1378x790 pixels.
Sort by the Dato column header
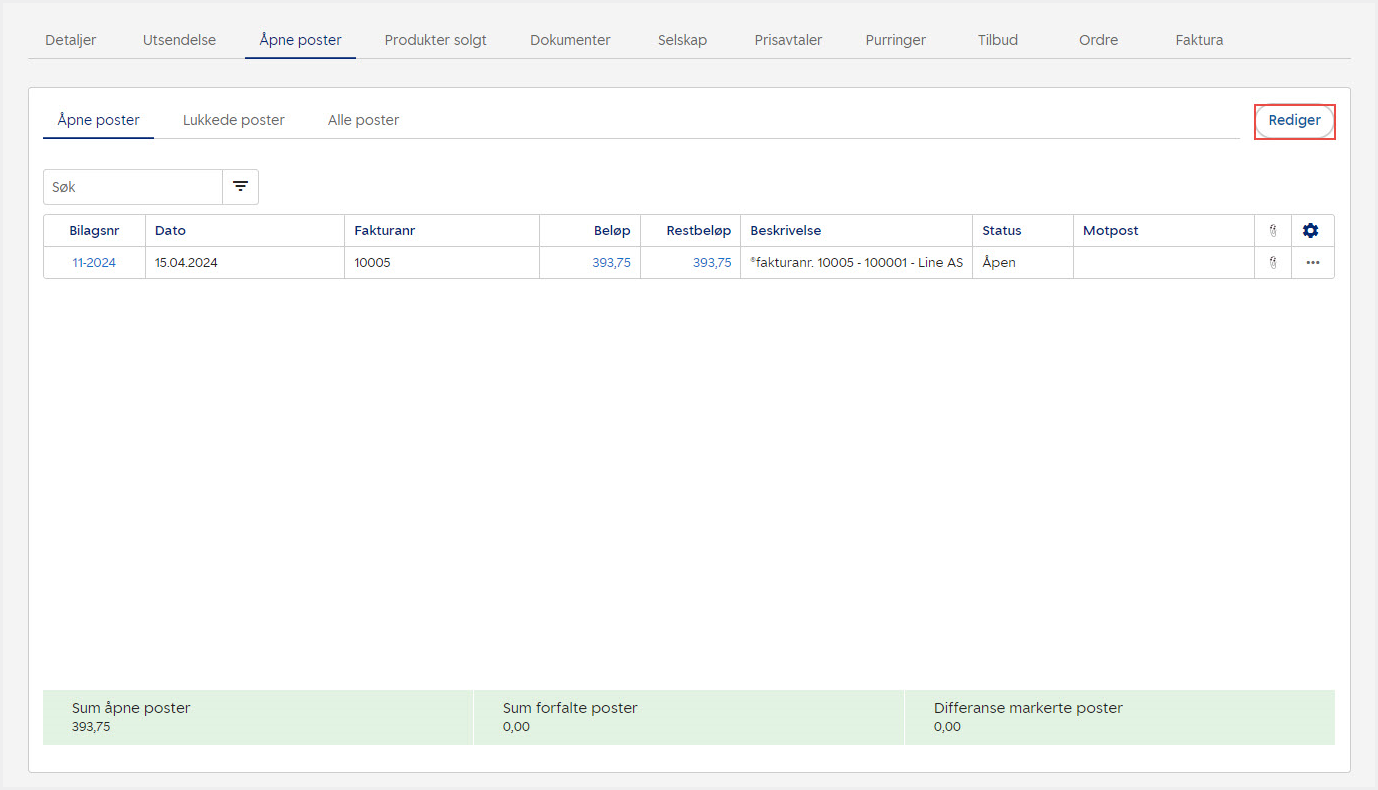click(x=170, y=231)
